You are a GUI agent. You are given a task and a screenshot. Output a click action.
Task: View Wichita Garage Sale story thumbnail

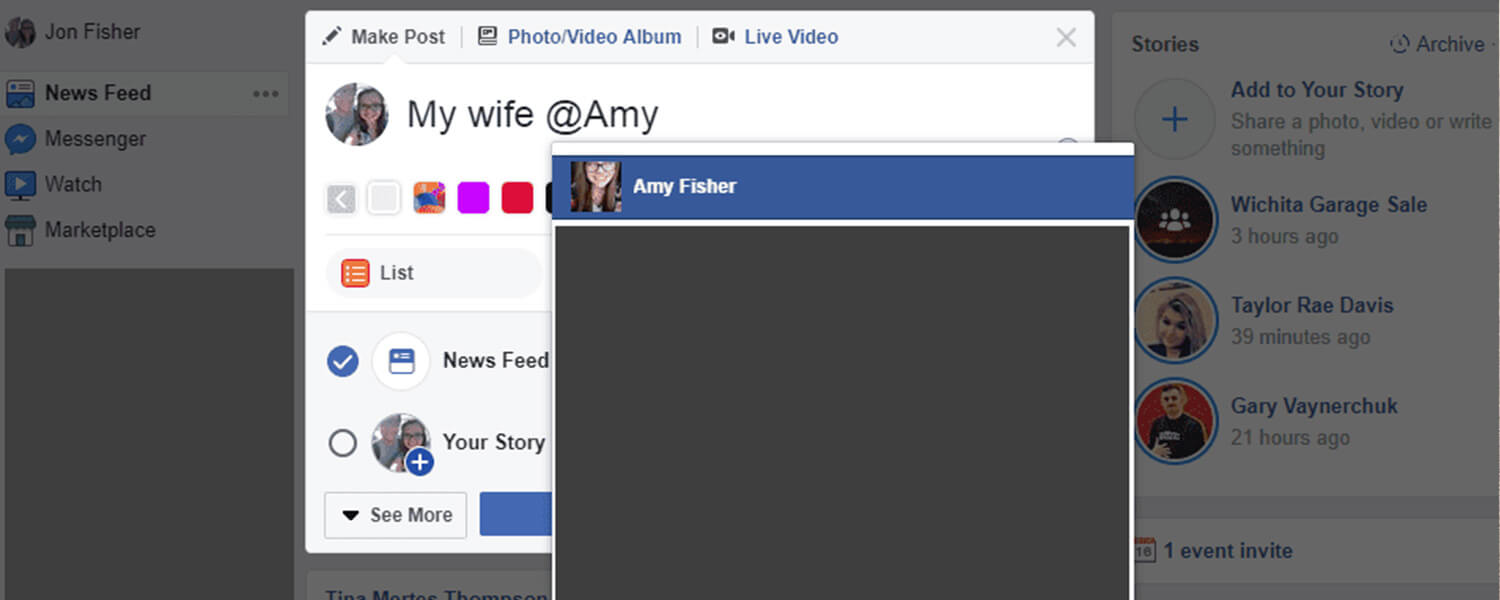[x=1176, y=221]
